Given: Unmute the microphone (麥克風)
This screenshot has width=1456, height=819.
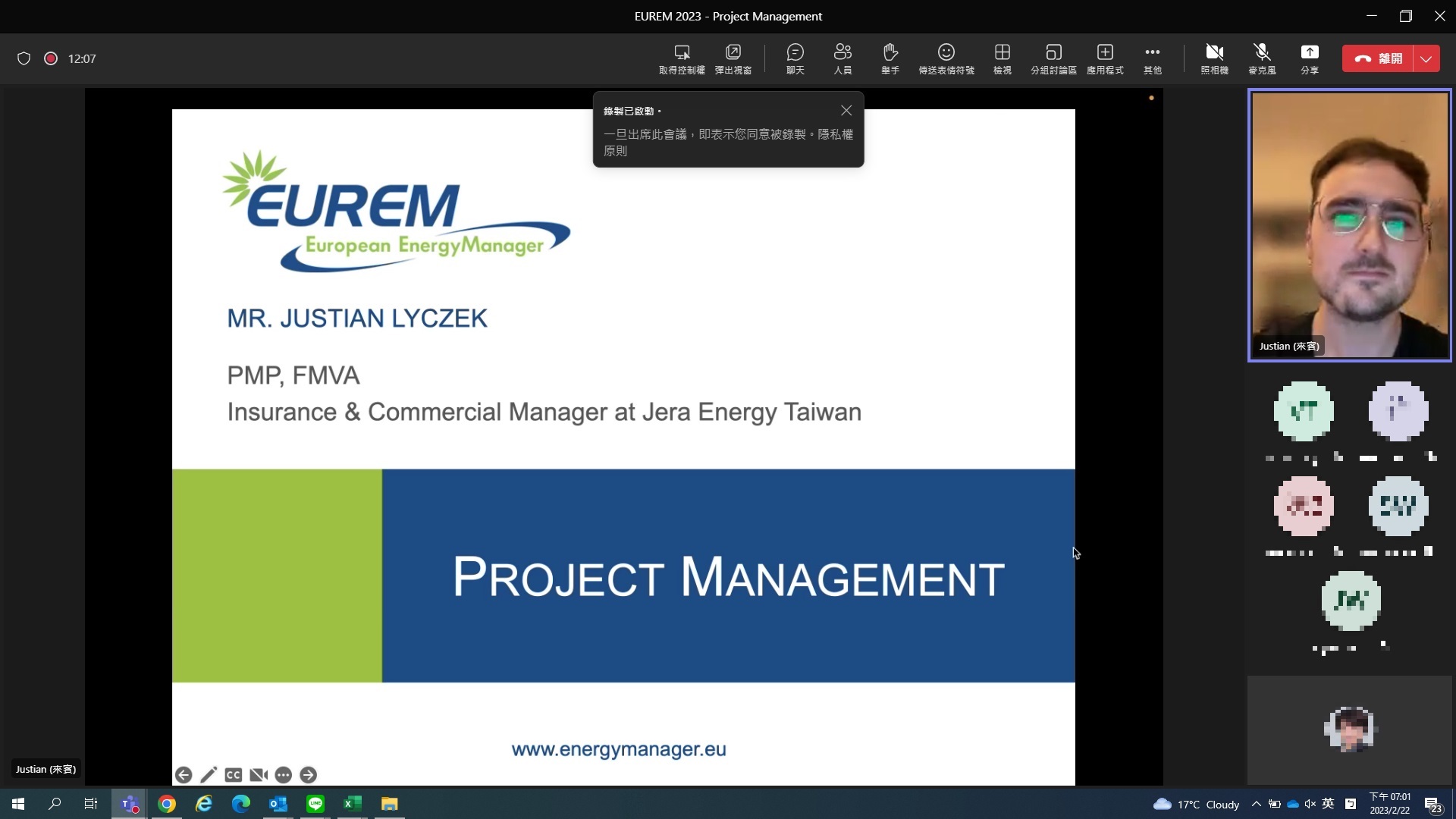Looking at the screenshot, I should pos(1262,58).
